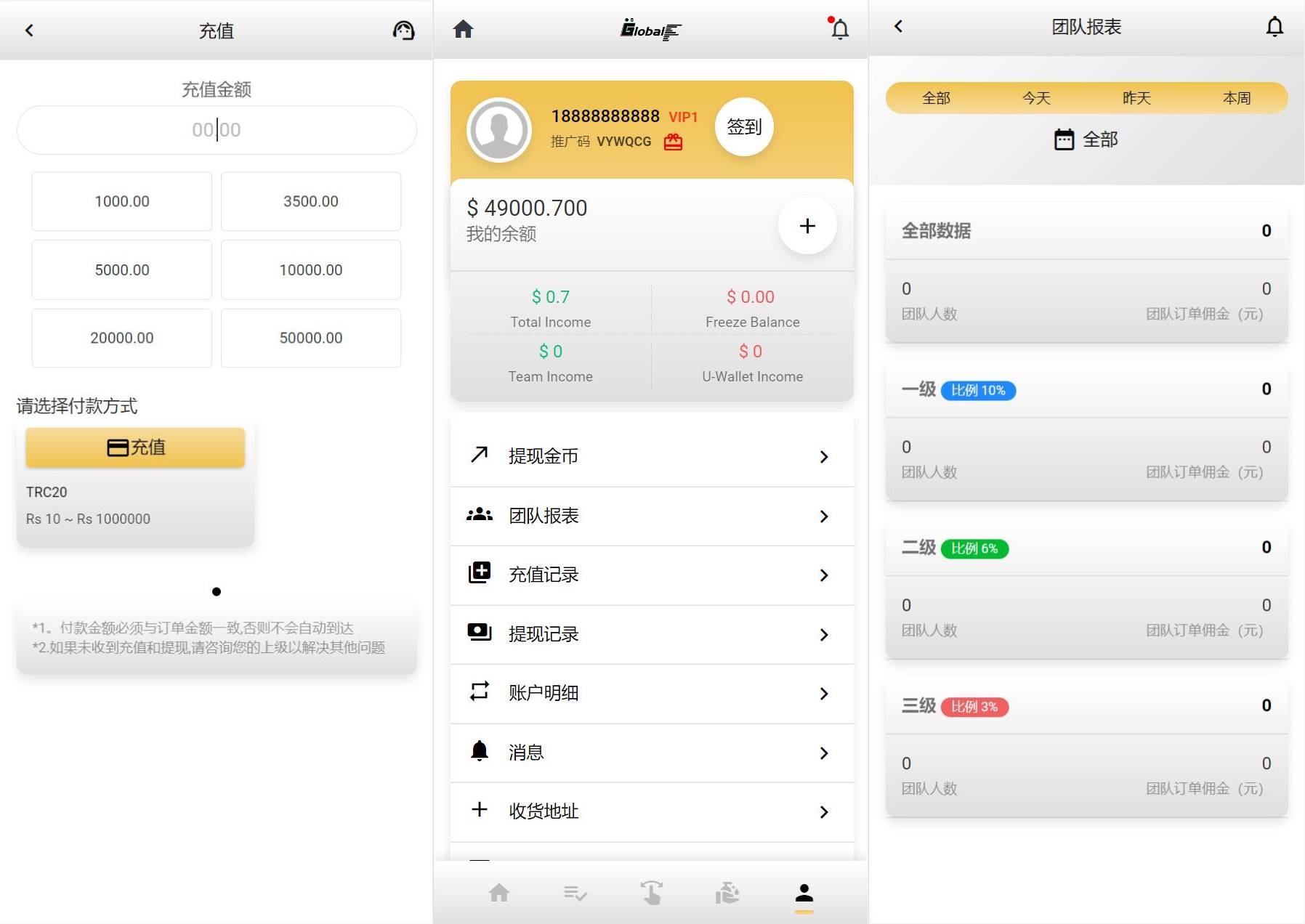Screen dimensions: 1305x924
Task: Click the bell icon in team report header
Action: tap(1274, 27)
